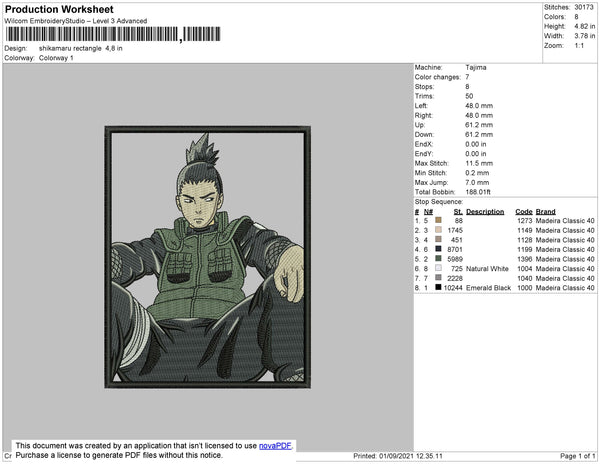Image resolution: width=600 pixels, height=464 pixels.
Task: Select the Zoom value 1:1
Action: (x=579, y=46)
